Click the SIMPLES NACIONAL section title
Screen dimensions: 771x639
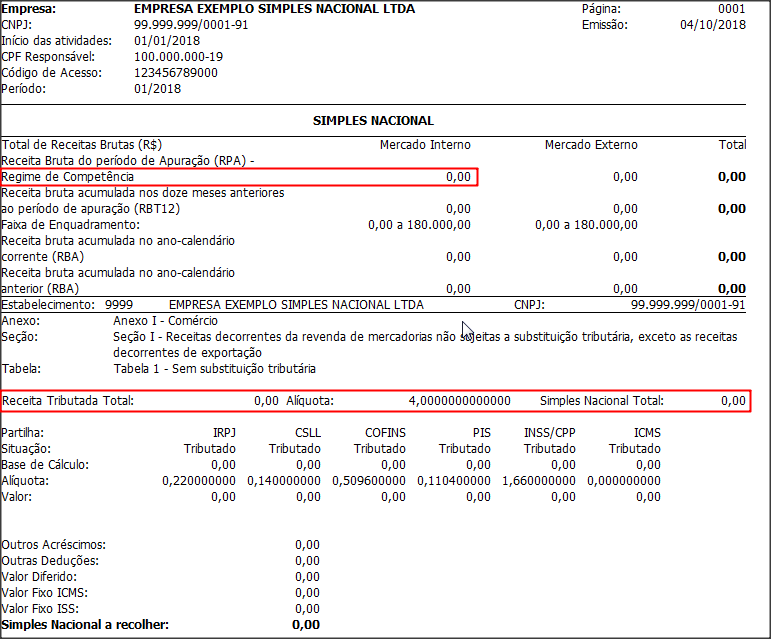[x=373, y=121]
